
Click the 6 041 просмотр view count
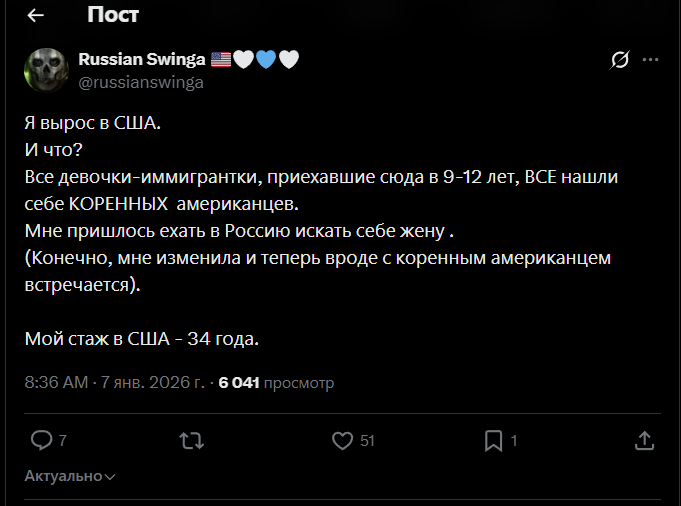276,382
